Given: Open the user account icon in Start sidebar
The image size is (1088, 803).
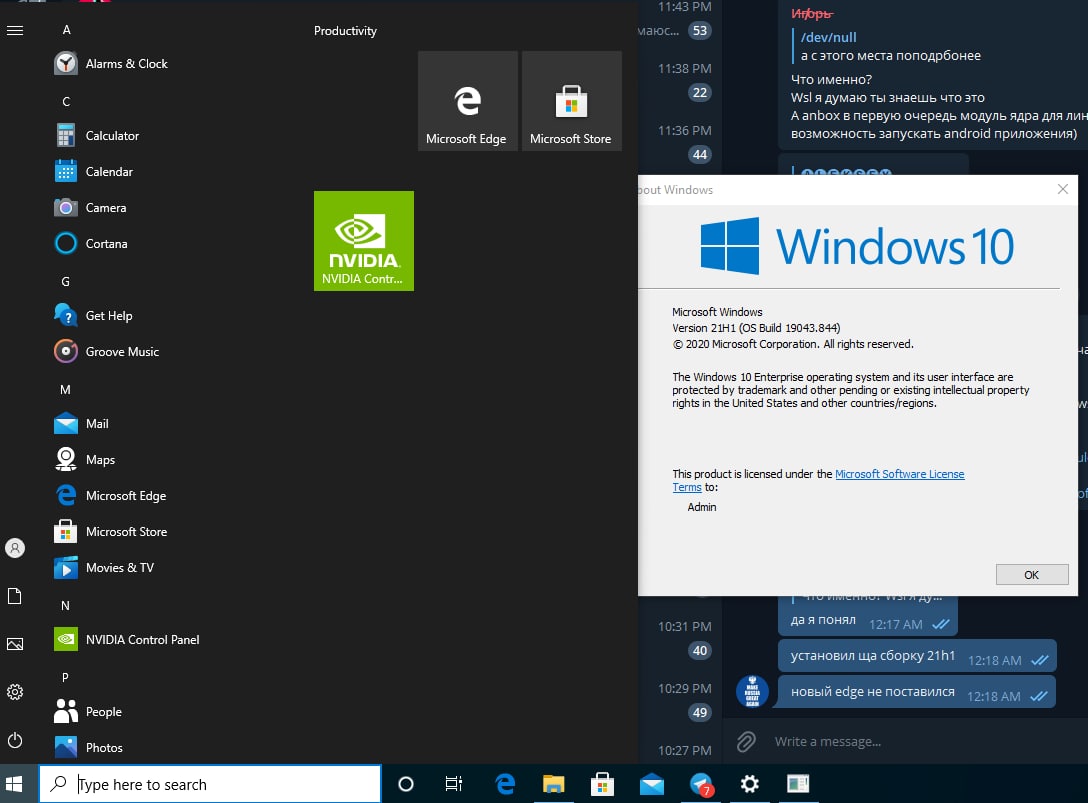Looking at the screenshot, I should [15, 548].
